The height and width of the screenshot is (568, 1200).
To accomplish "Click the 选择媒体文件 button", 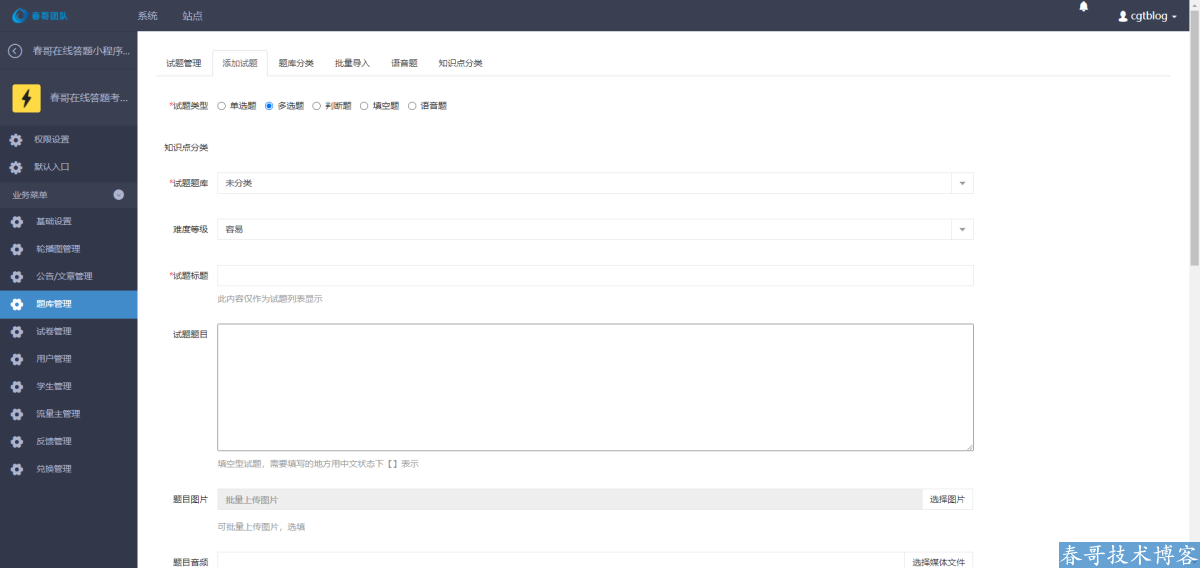I will point(937,562).
